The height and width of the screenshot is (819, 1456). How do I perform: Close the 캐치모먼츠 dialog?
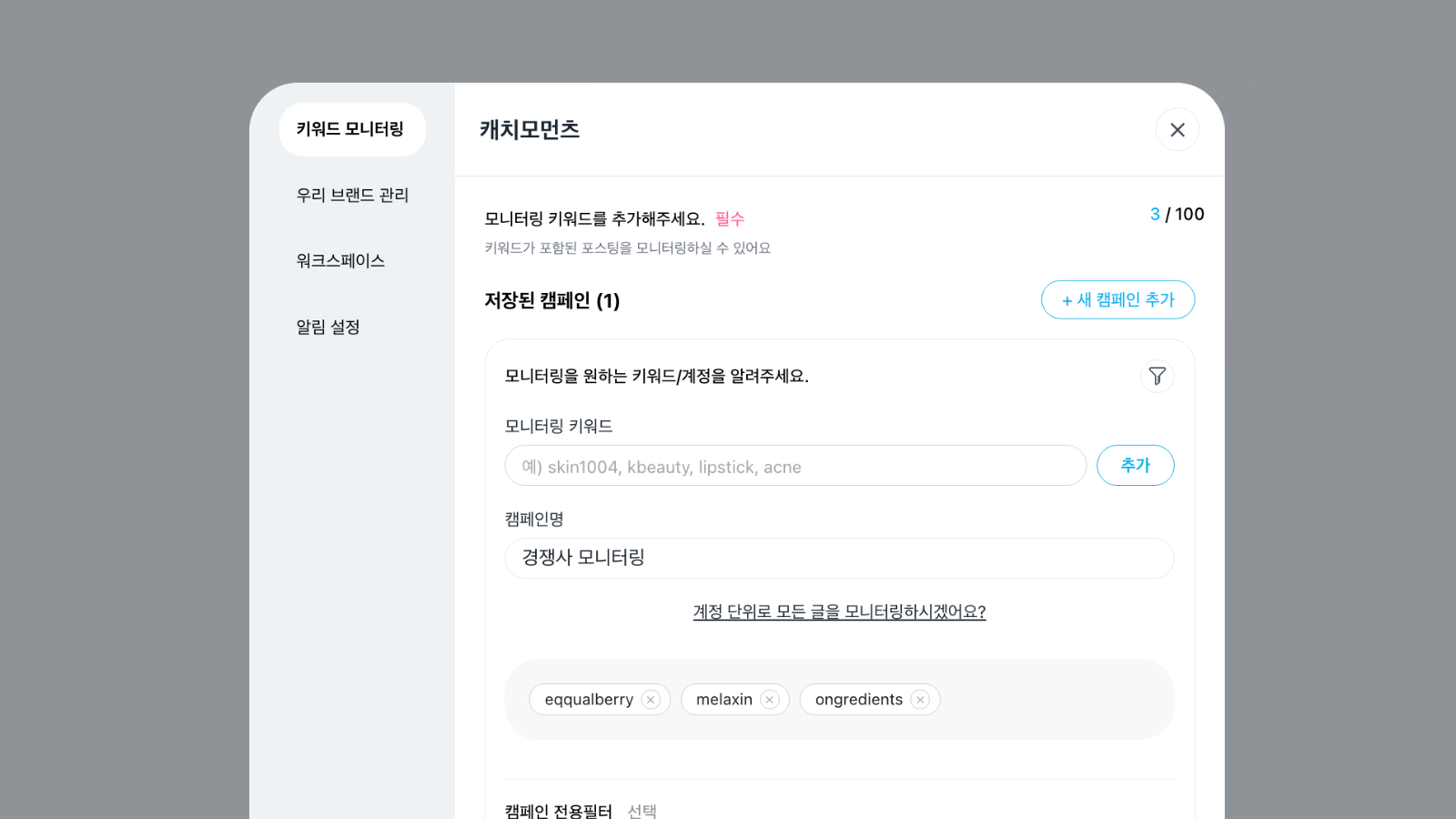1177,130
